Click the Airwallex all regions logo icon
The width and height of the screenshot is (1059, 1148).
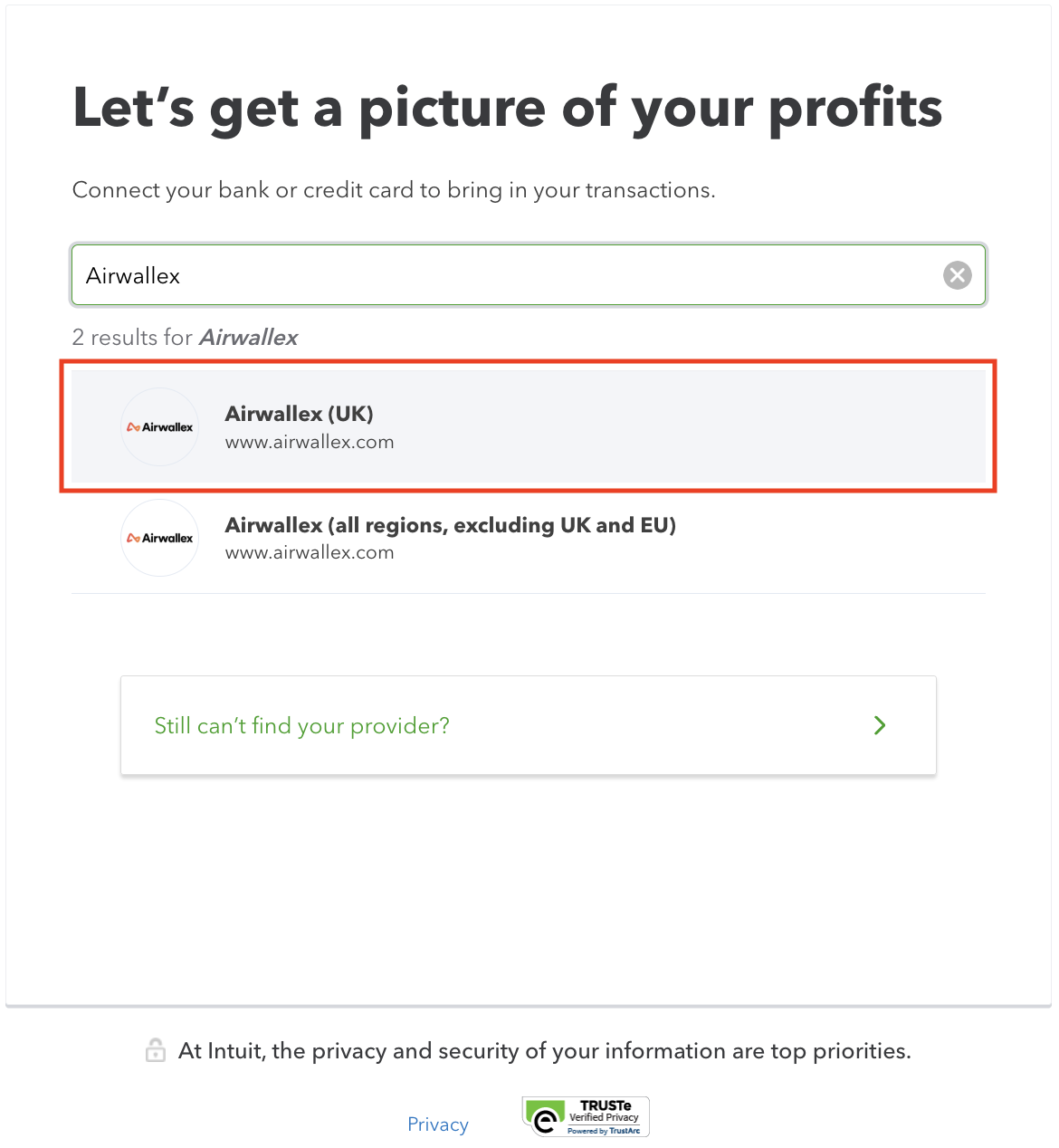point(160,538)
